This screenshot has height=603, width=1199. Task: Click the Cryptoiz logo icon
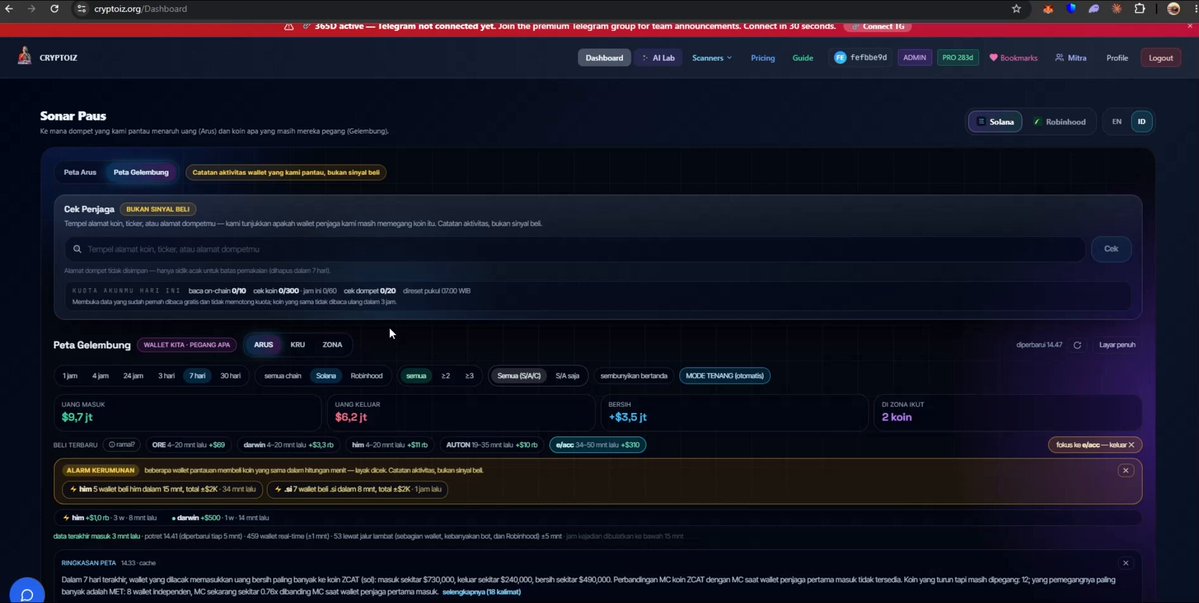pos(24,56)
